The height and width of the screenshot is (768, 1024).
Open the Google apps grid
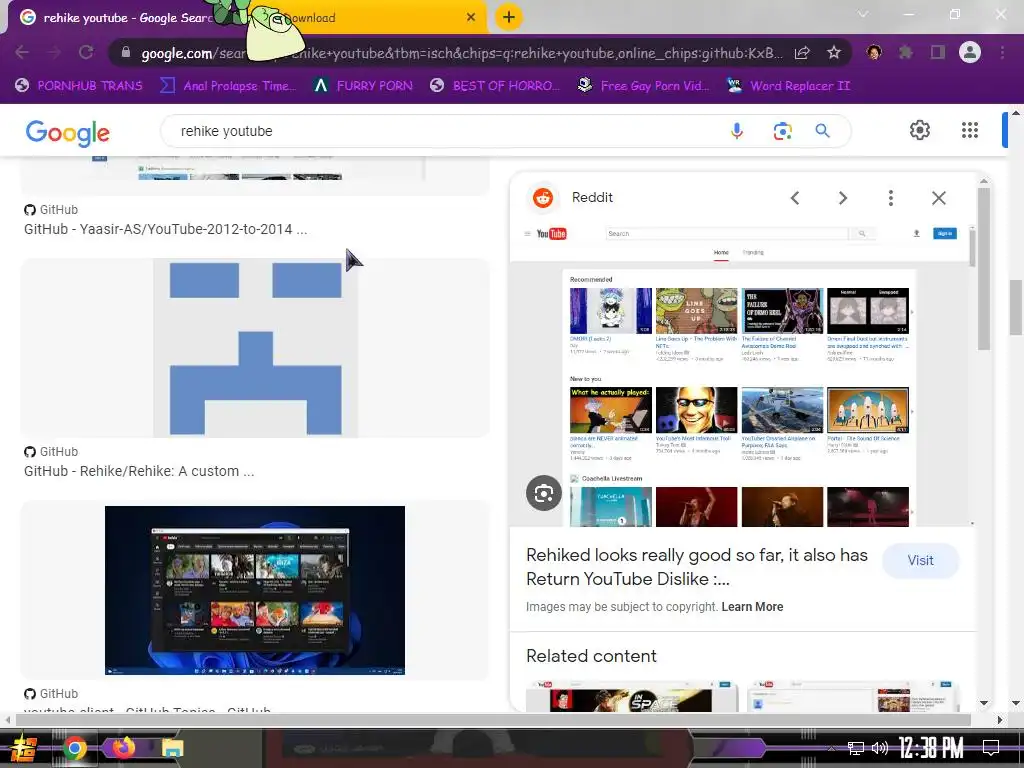point(970,130)
